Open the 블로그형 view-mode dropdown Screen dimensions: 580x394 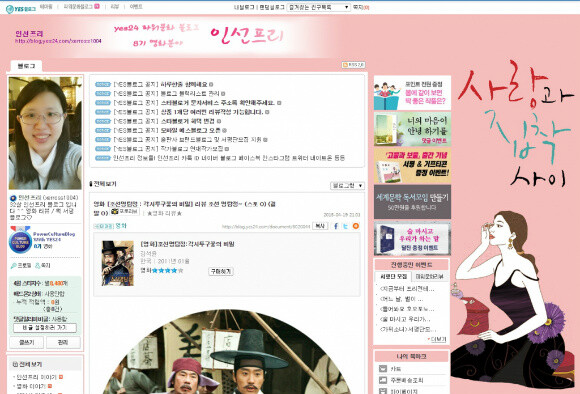(x=347, y=186)
